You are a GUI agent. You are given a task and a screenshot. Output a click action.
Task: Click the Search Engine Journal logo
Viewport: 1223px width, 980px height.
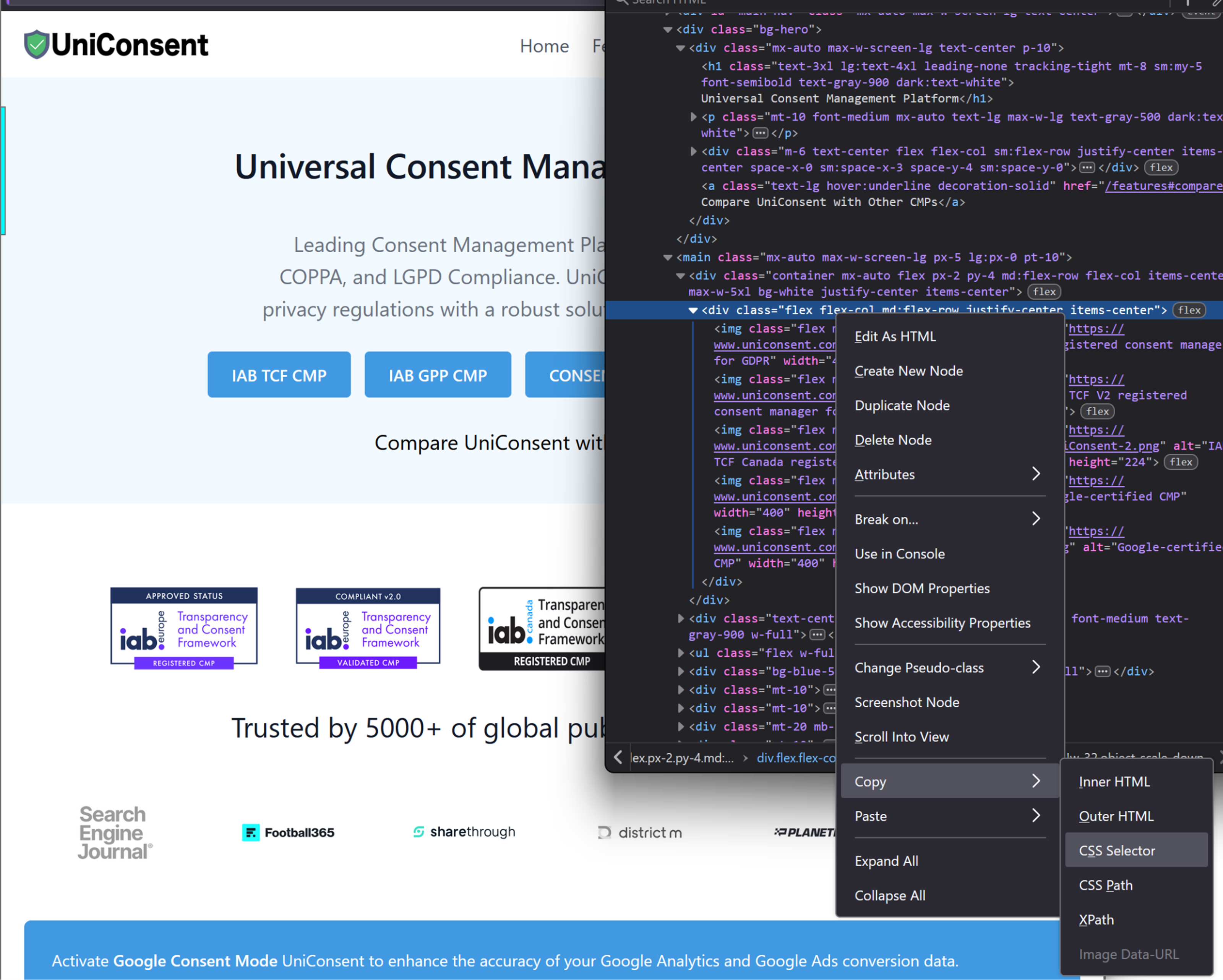click(115, 832)
